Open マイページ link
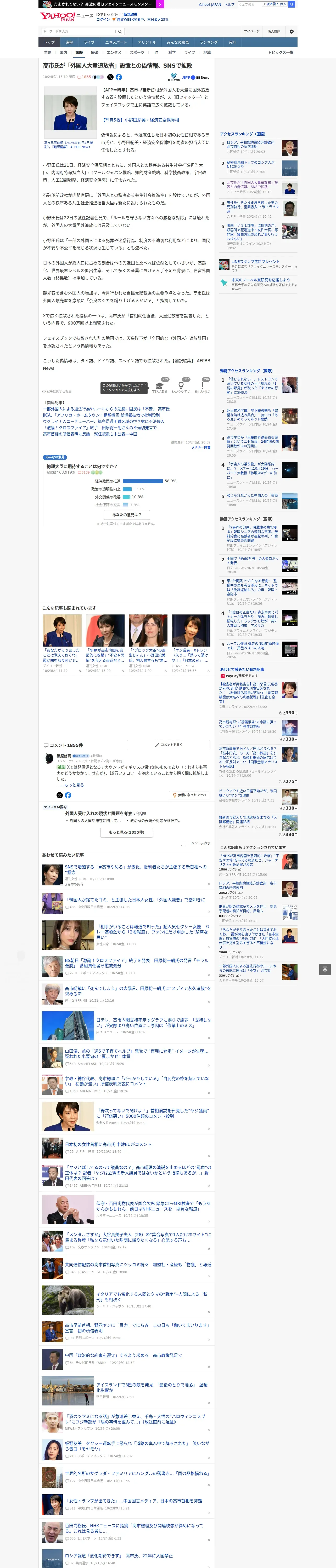Screen dimensions: 336x1568 (251, 31)
